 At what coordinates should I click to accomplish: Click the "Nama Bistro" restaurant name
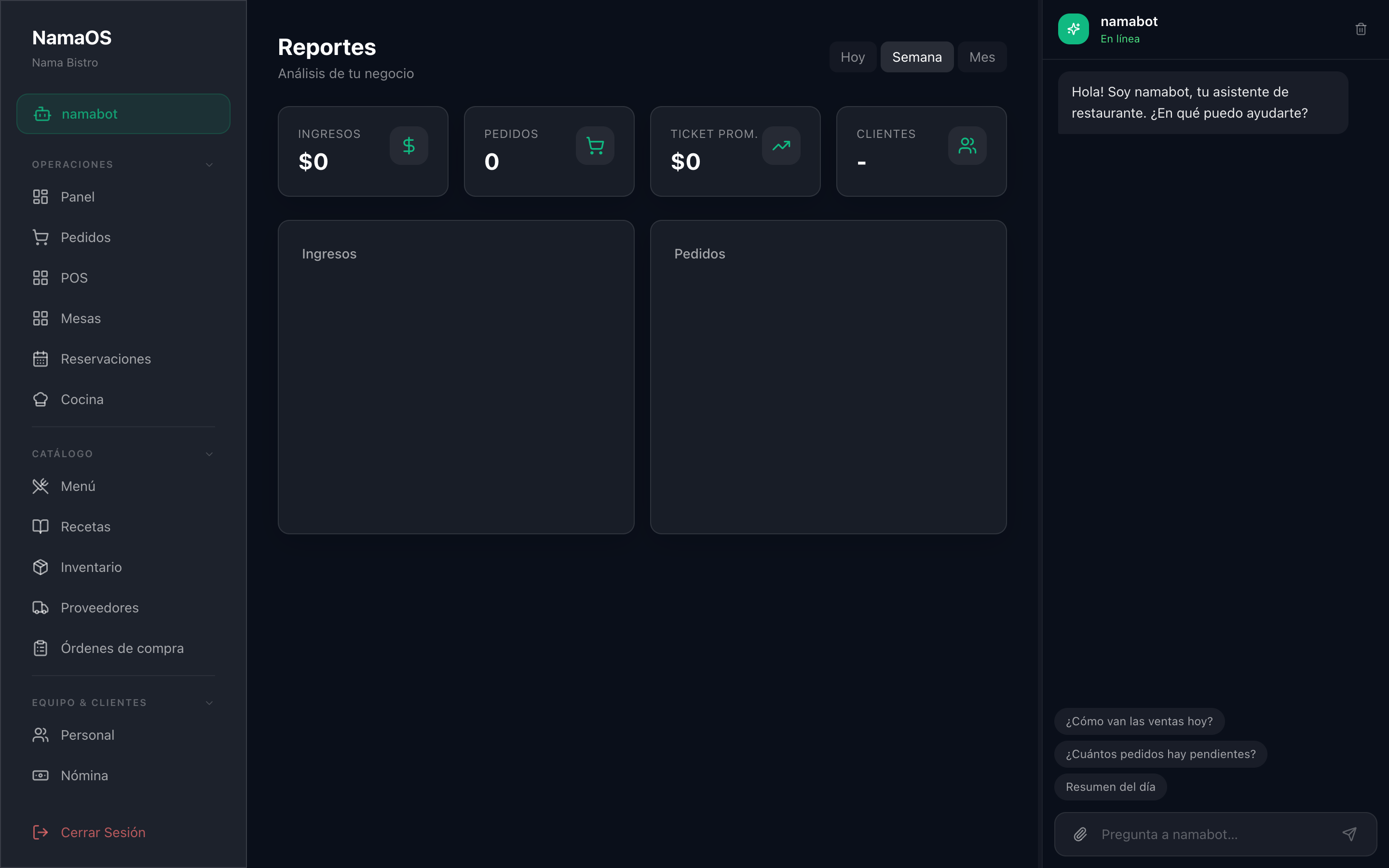(x=65, y=63)
